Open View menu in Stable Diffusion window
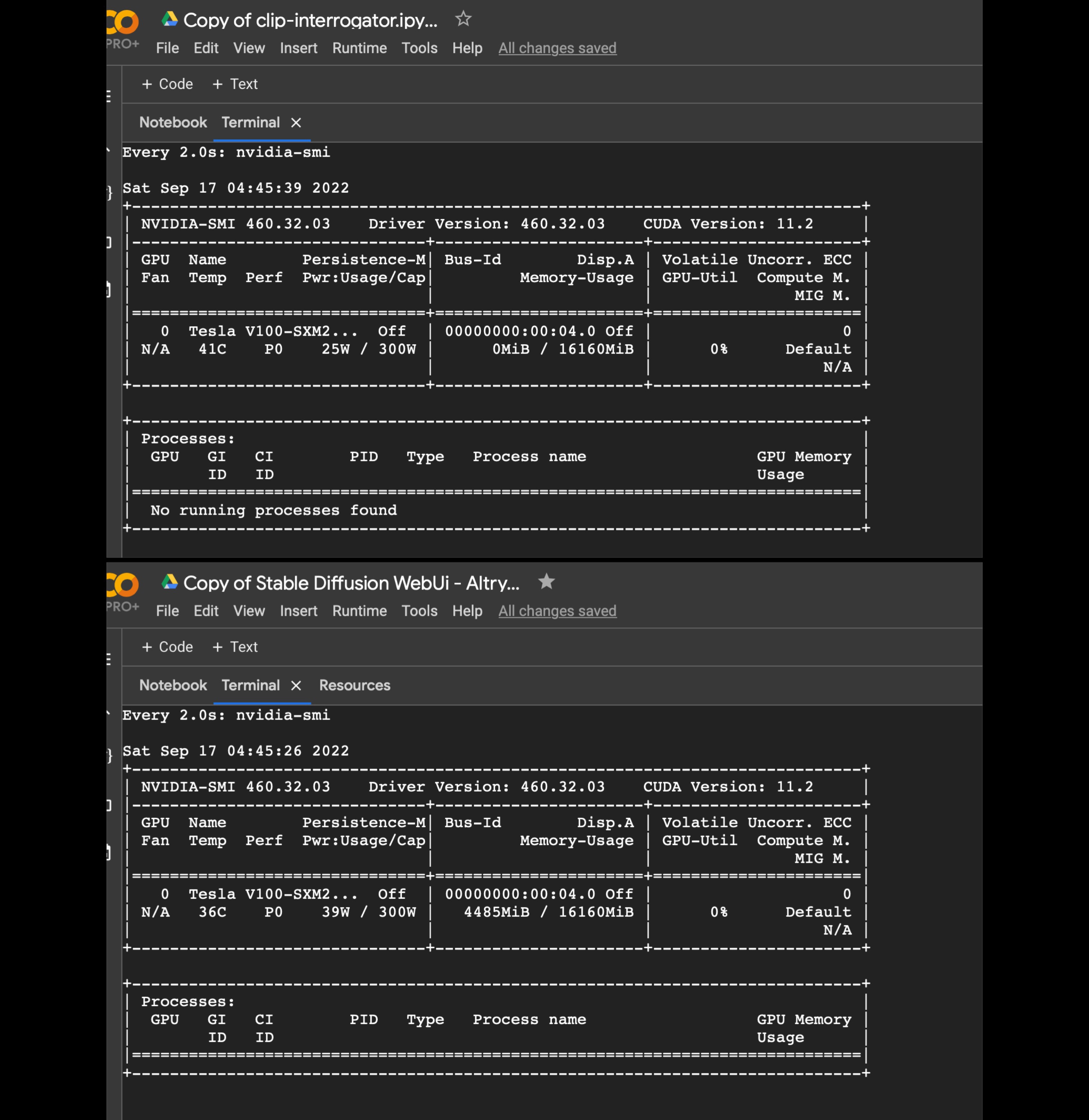This screenshot has height=1120, width=1089. (249, 611)
